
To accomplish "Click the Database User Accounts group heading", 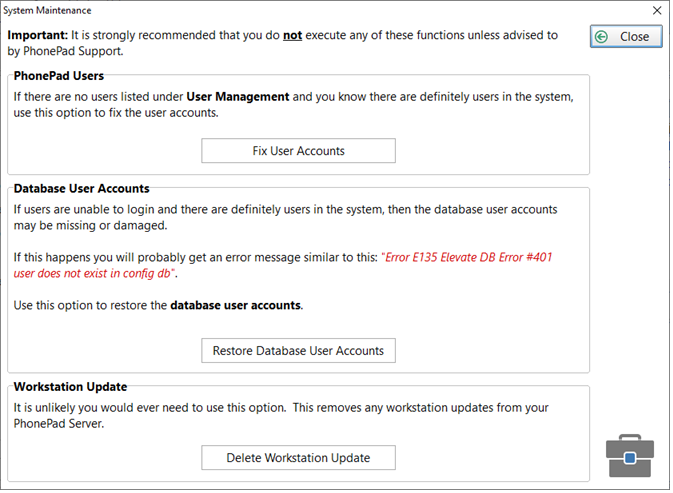I will click(82, 188).
